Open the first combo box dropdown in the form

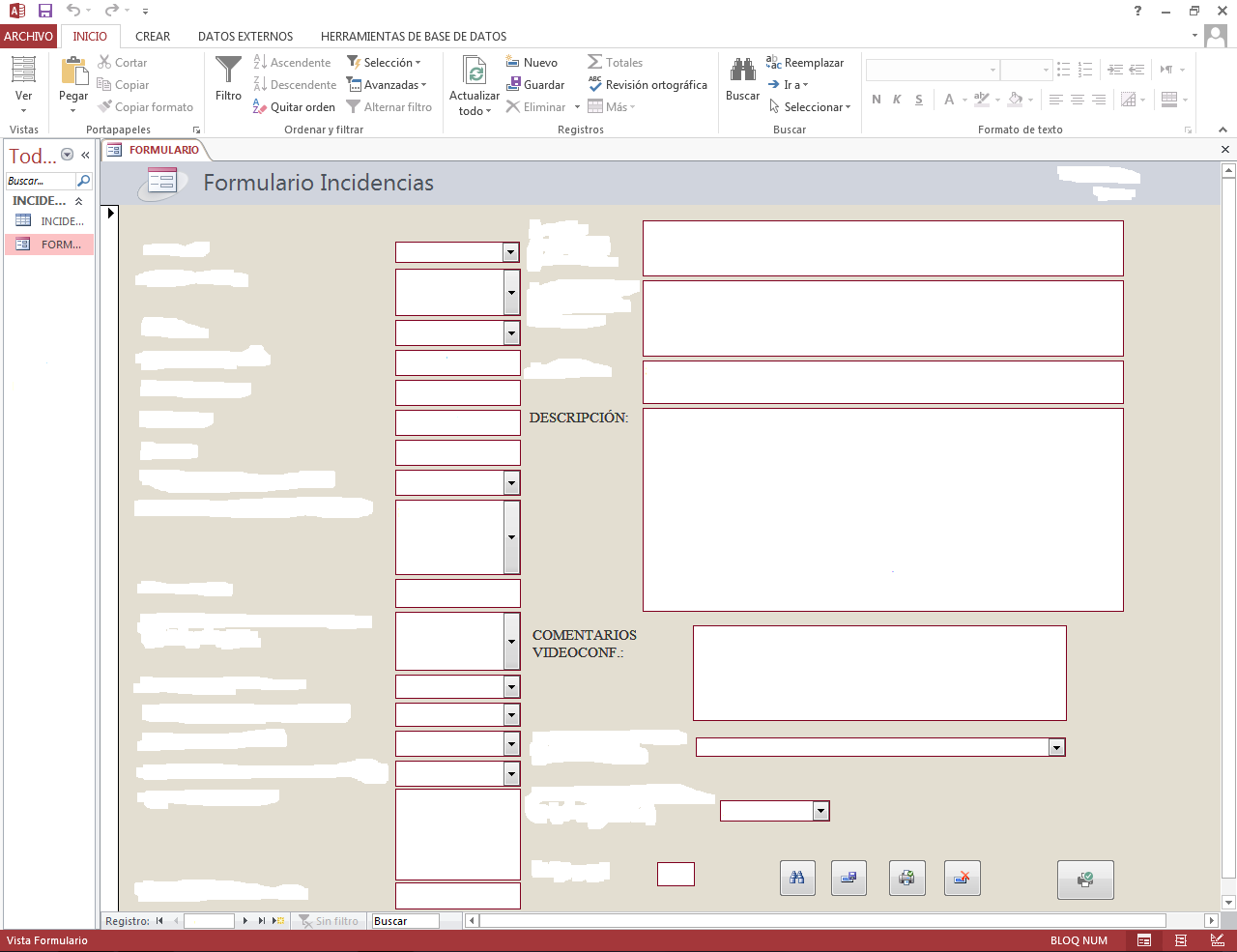coord(510,252)
